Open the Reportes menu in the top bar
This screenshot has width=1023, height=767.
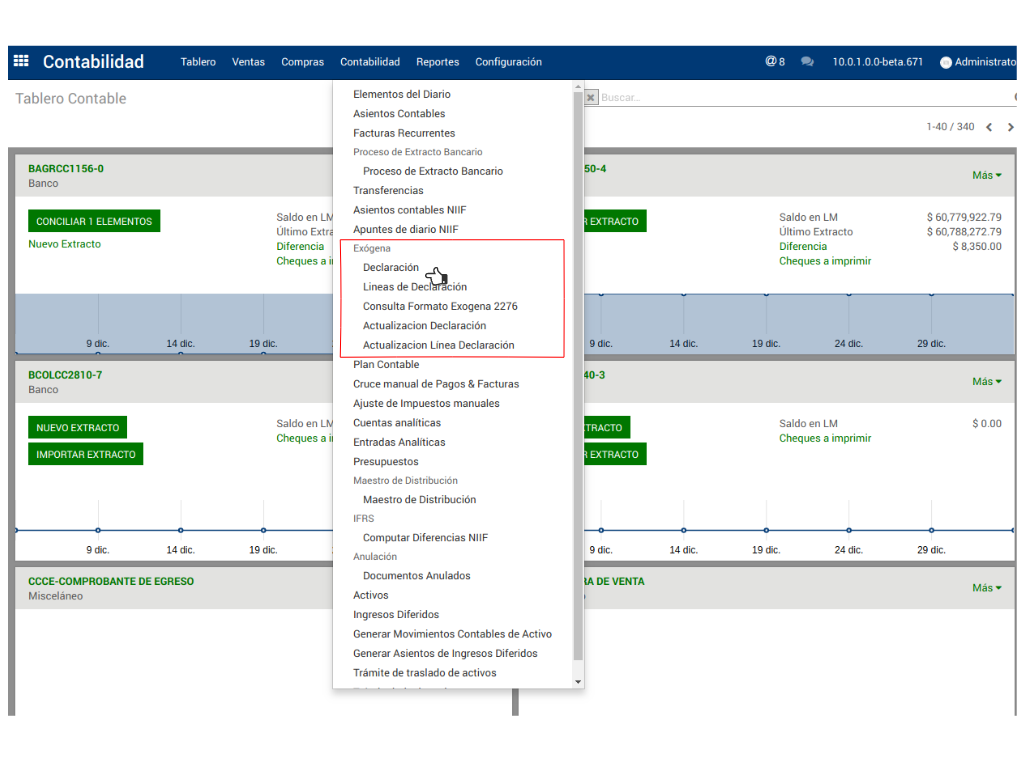437,62
